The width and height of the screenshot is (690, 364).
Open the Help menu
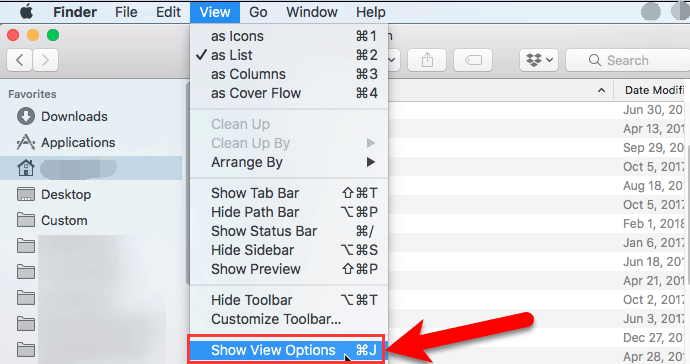(x=371, y=12)
